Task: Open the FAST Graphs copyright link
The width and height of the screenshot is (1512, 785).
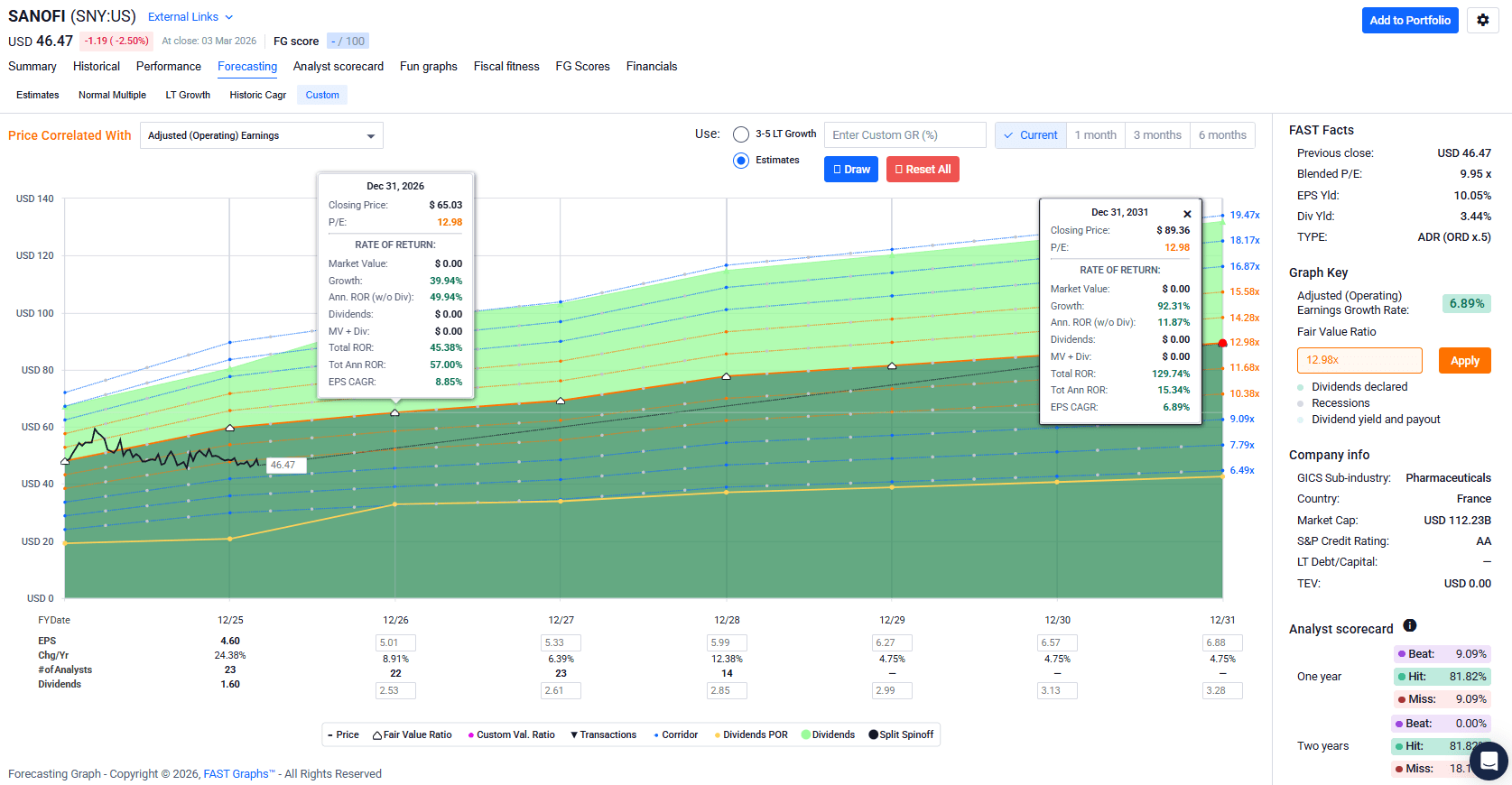Action: (x=239, y=774)
